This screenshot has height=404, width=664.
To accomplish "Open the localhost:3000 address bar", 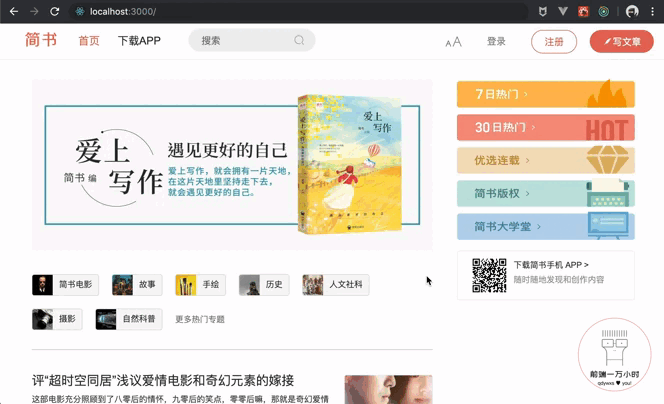I will pyautogui.click(x=299, y=11).
